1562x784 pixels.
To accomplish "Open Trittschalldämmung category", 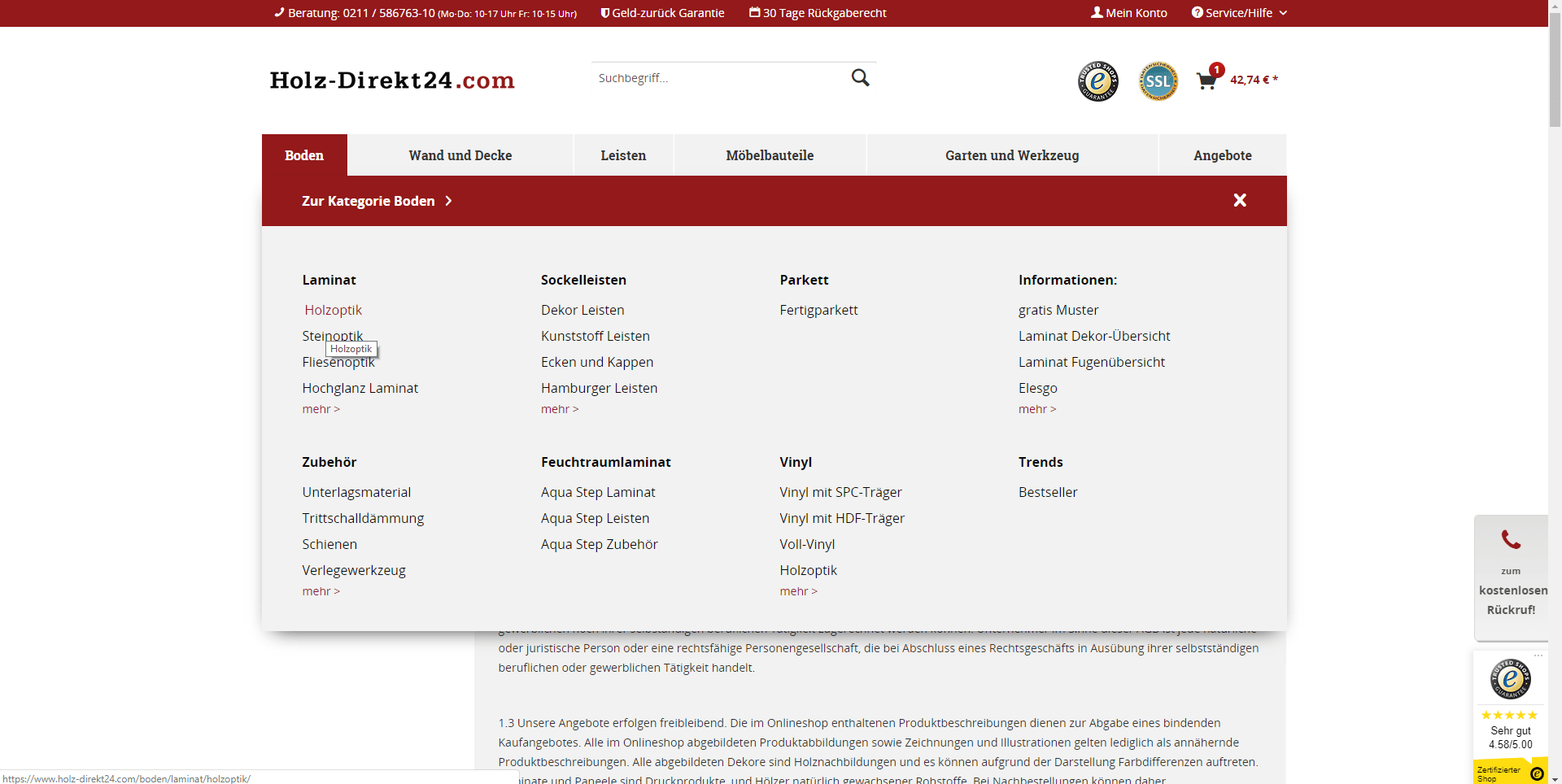I will 363,518.
